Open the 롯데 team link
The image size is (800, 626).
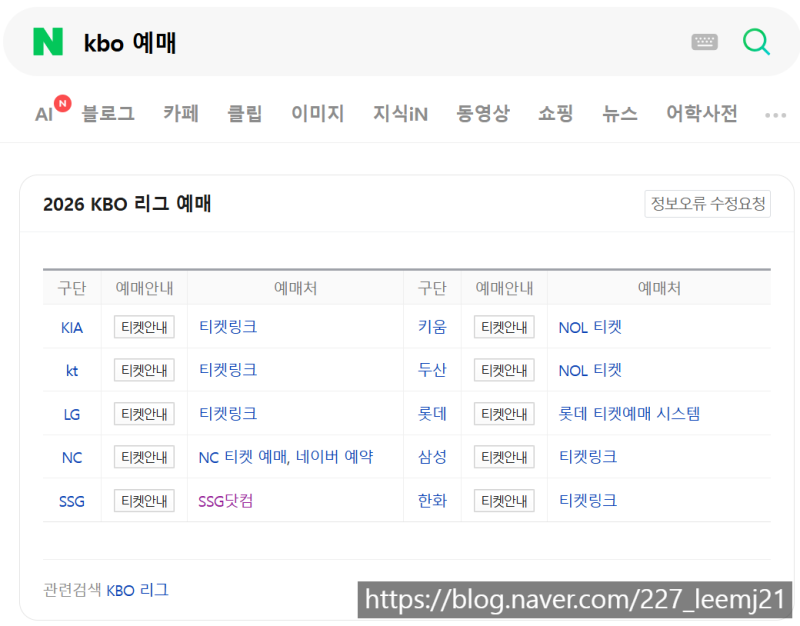click(x=432, y=413)
